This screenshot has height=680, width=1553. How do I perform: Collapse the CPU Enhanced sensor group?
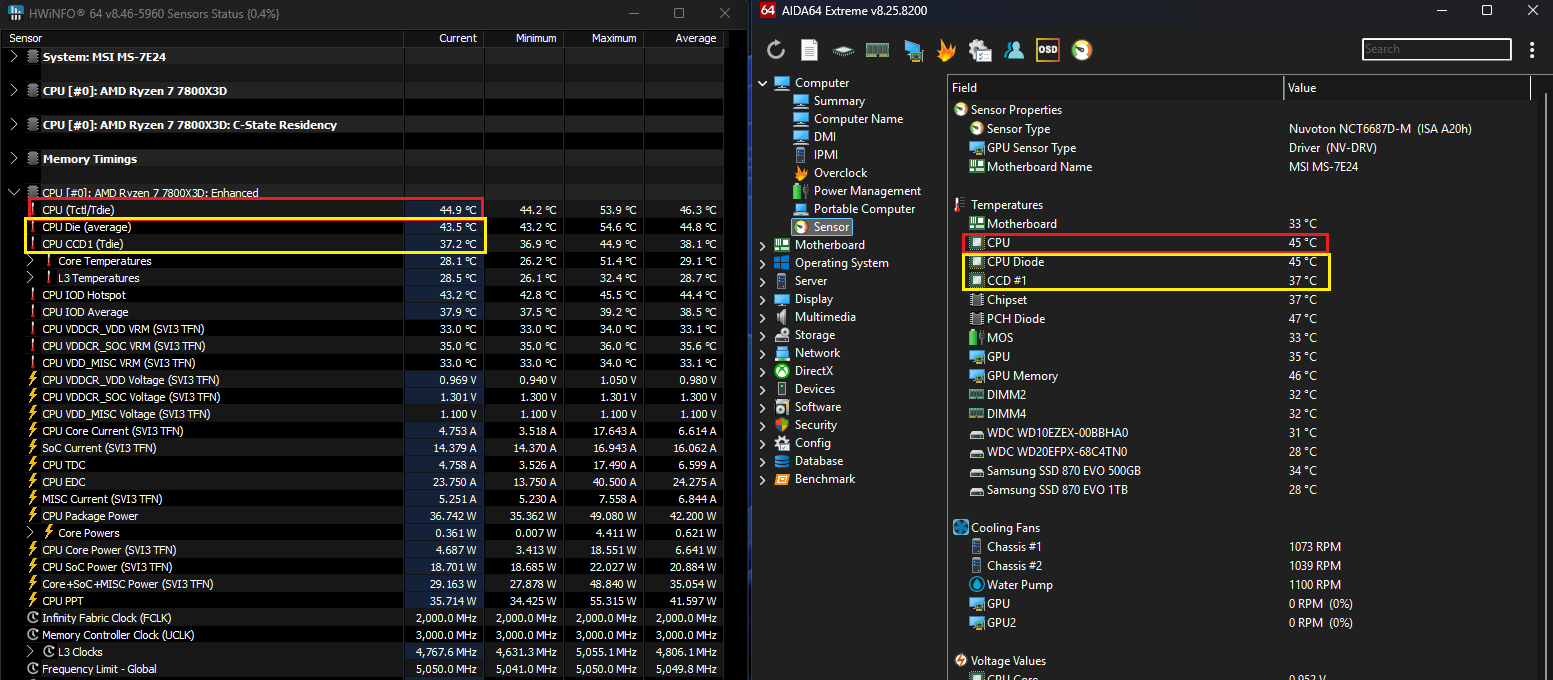pos(14,192)
